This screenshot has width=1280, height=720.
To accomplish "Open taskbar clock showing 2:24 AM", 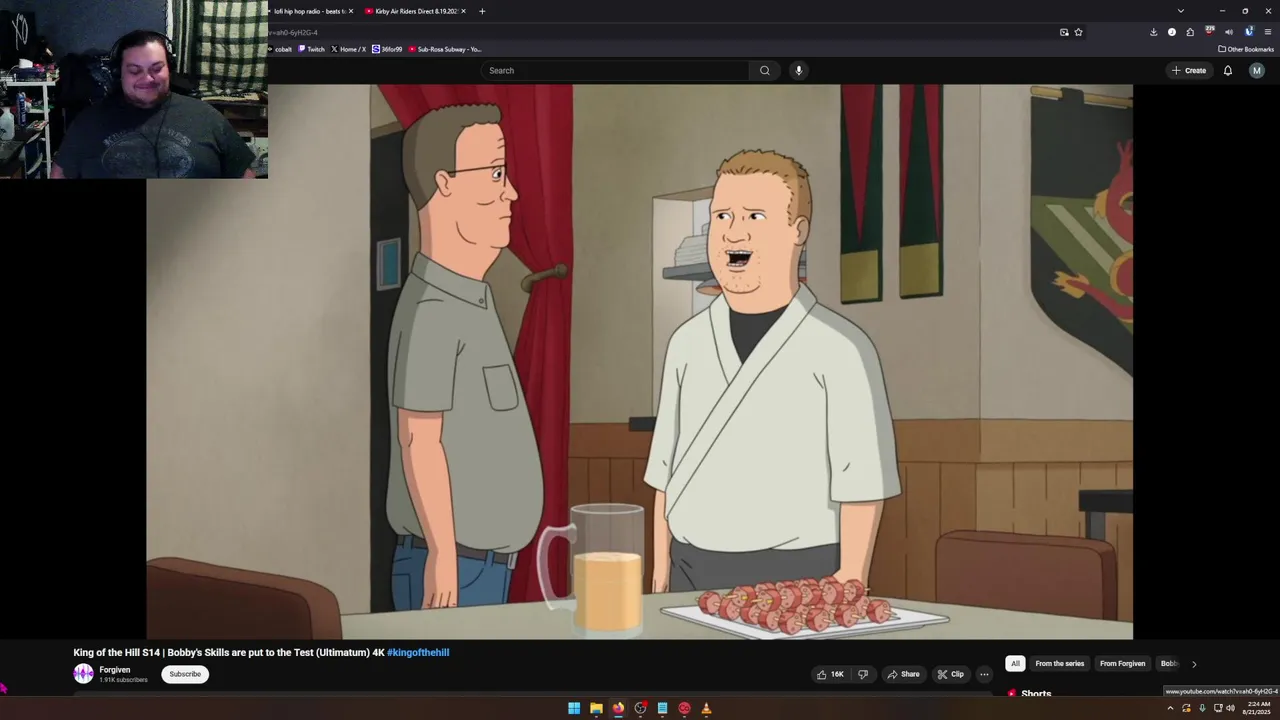I will (1257, 708).
